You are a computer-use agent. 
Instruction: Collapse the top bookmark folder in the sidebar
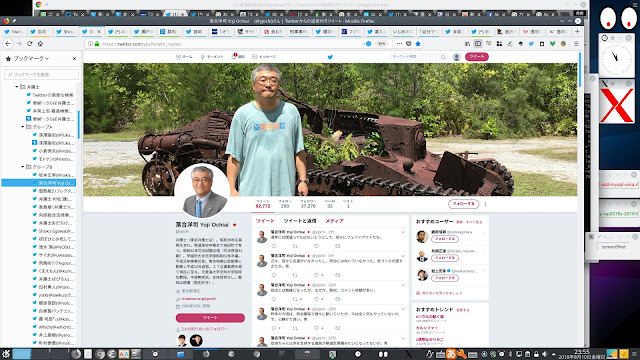point(17,87)
